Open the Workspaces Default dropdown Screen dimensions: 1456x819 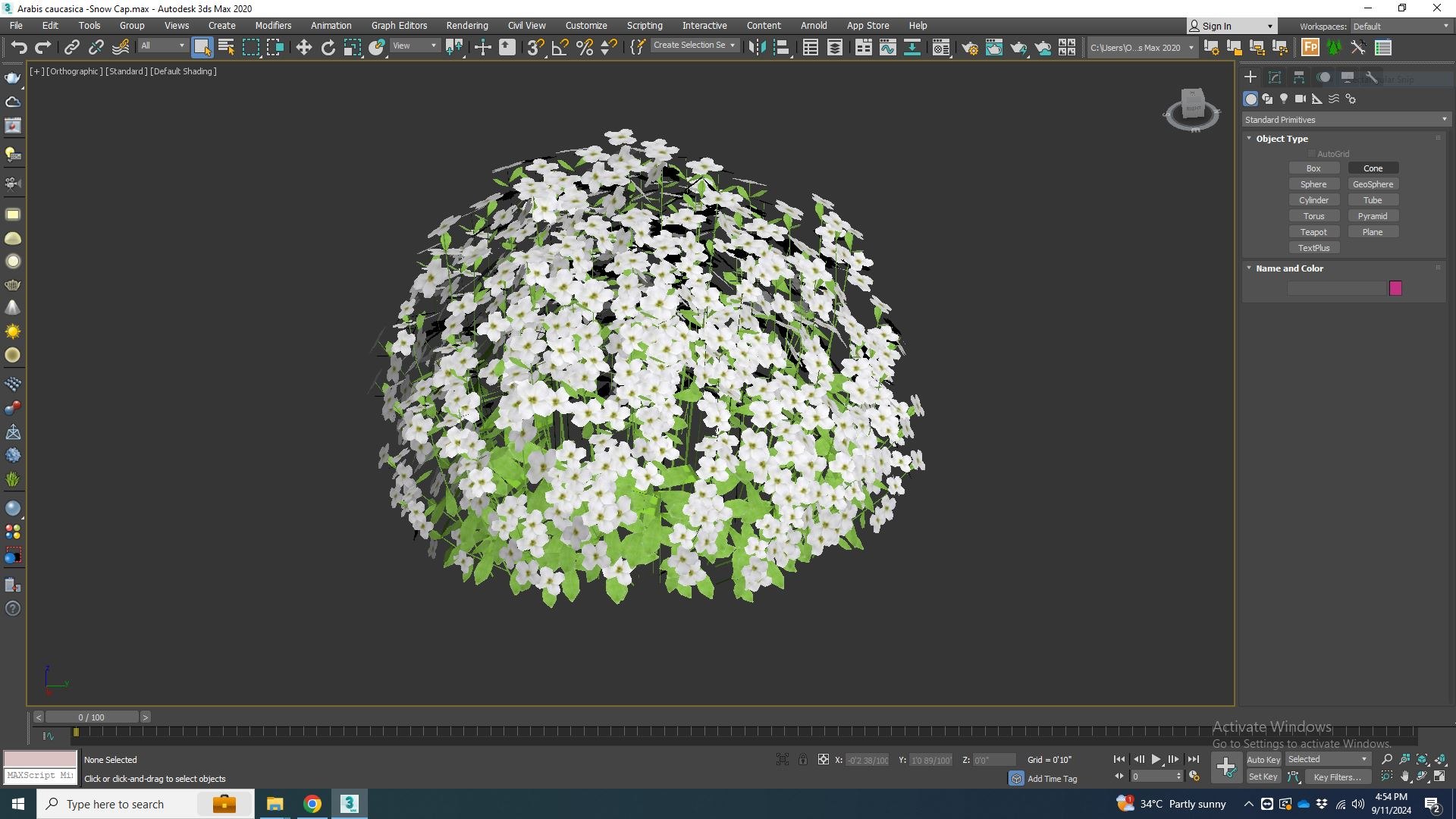pyautogui.click(x=1401, y=27)
